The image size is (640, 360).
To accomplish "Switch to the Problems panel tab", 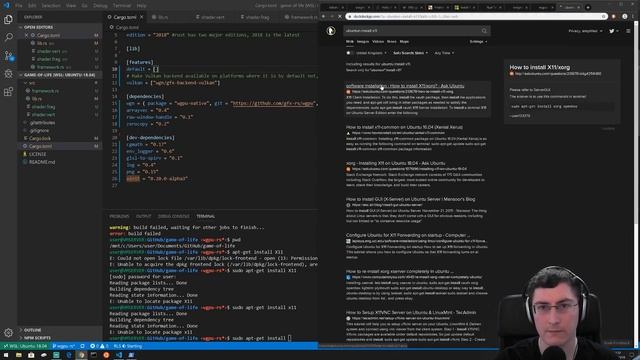I will tap(119, 216).
